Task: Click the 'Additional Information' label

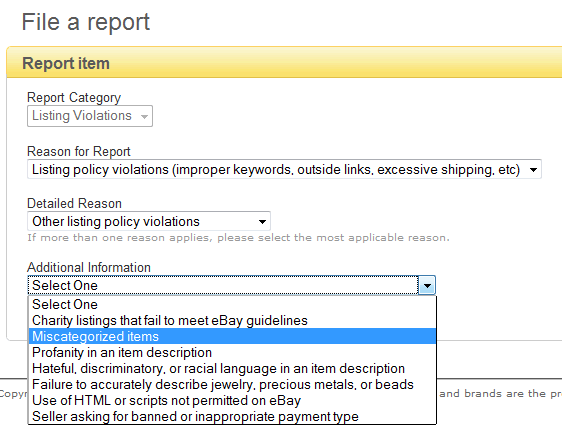Action: (89, 267)
